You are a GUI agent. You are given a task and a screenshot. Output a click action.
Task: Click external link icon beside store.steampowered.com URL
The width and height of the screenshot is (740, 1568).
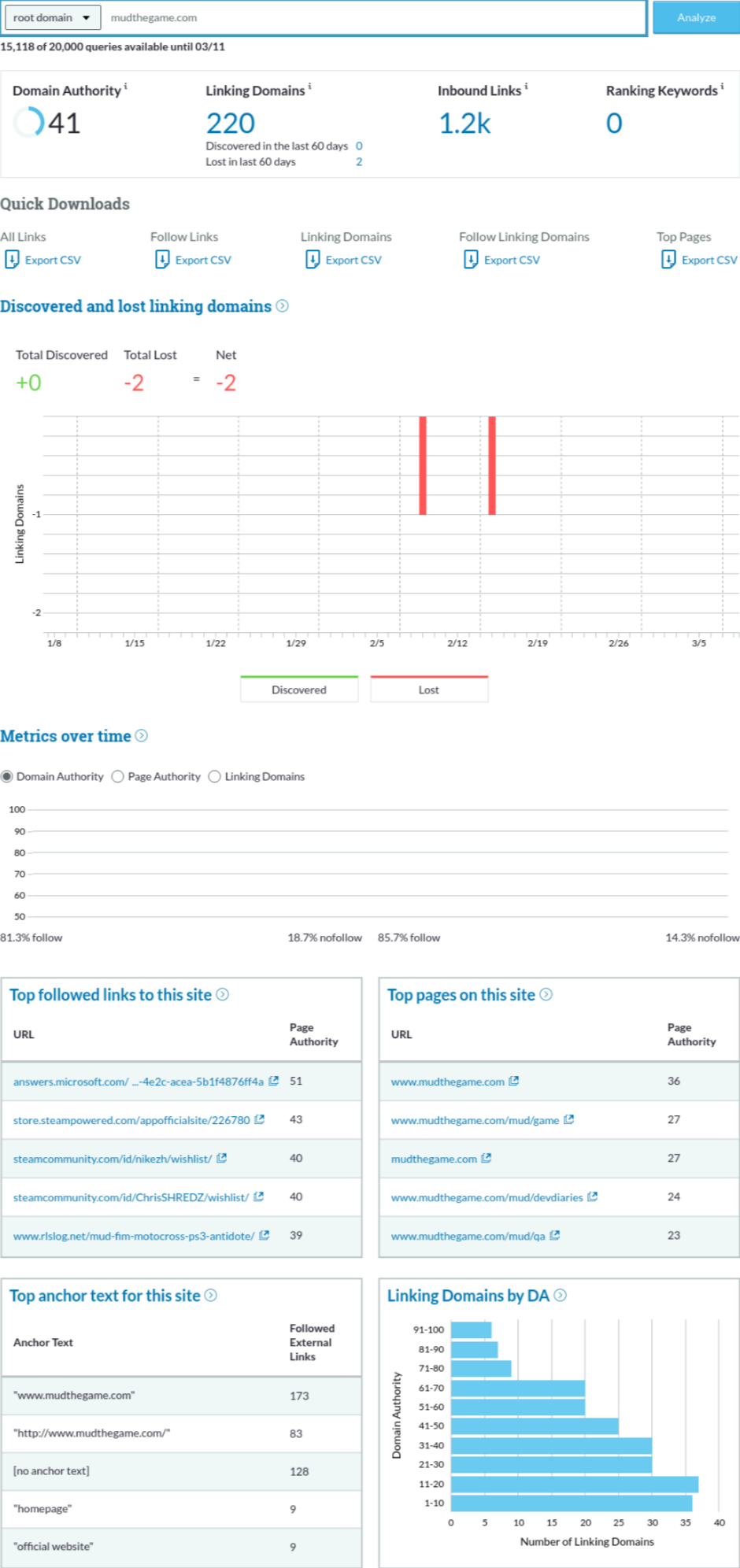pos(260,1119)
